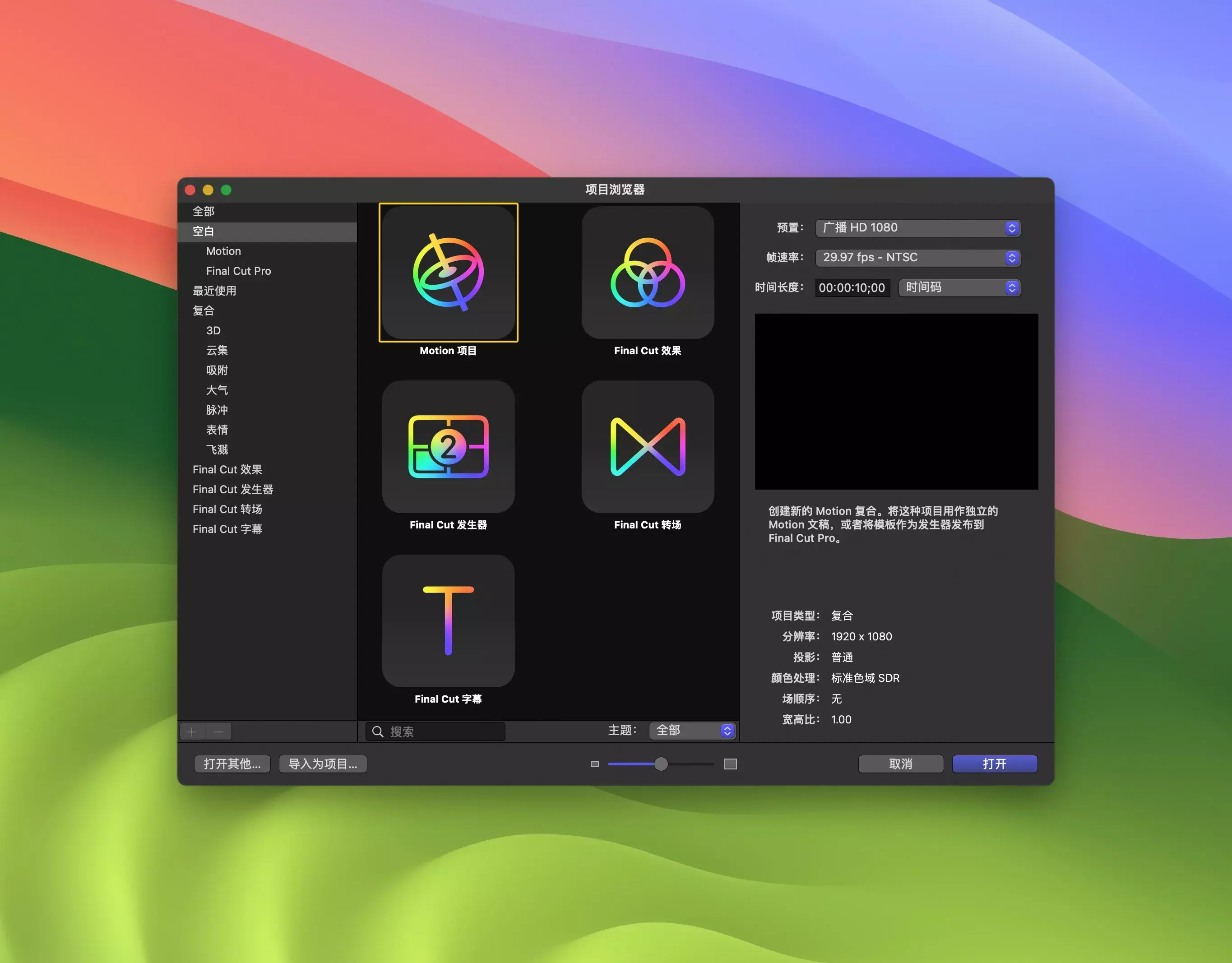Click the remove (−) button below the sidebar
Screen dimensions: 1232x963
[x=219, y=731]
